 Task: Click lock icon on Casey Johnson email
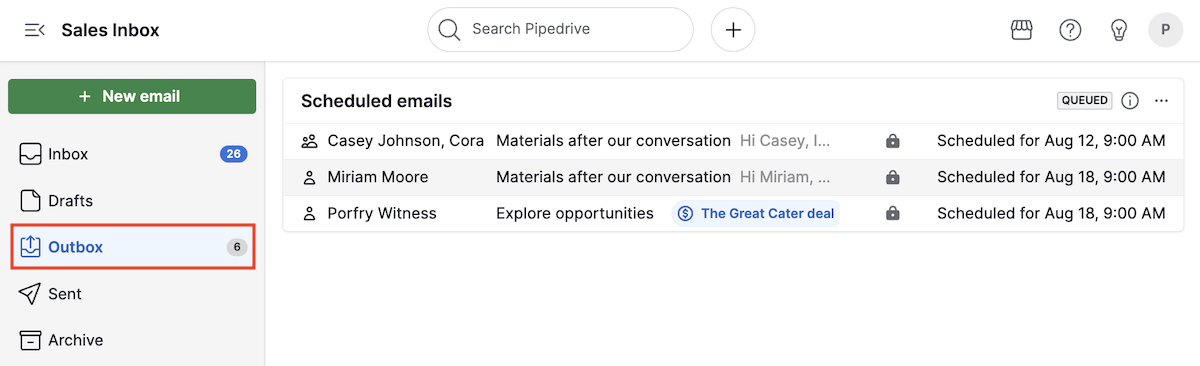point(893,142)
